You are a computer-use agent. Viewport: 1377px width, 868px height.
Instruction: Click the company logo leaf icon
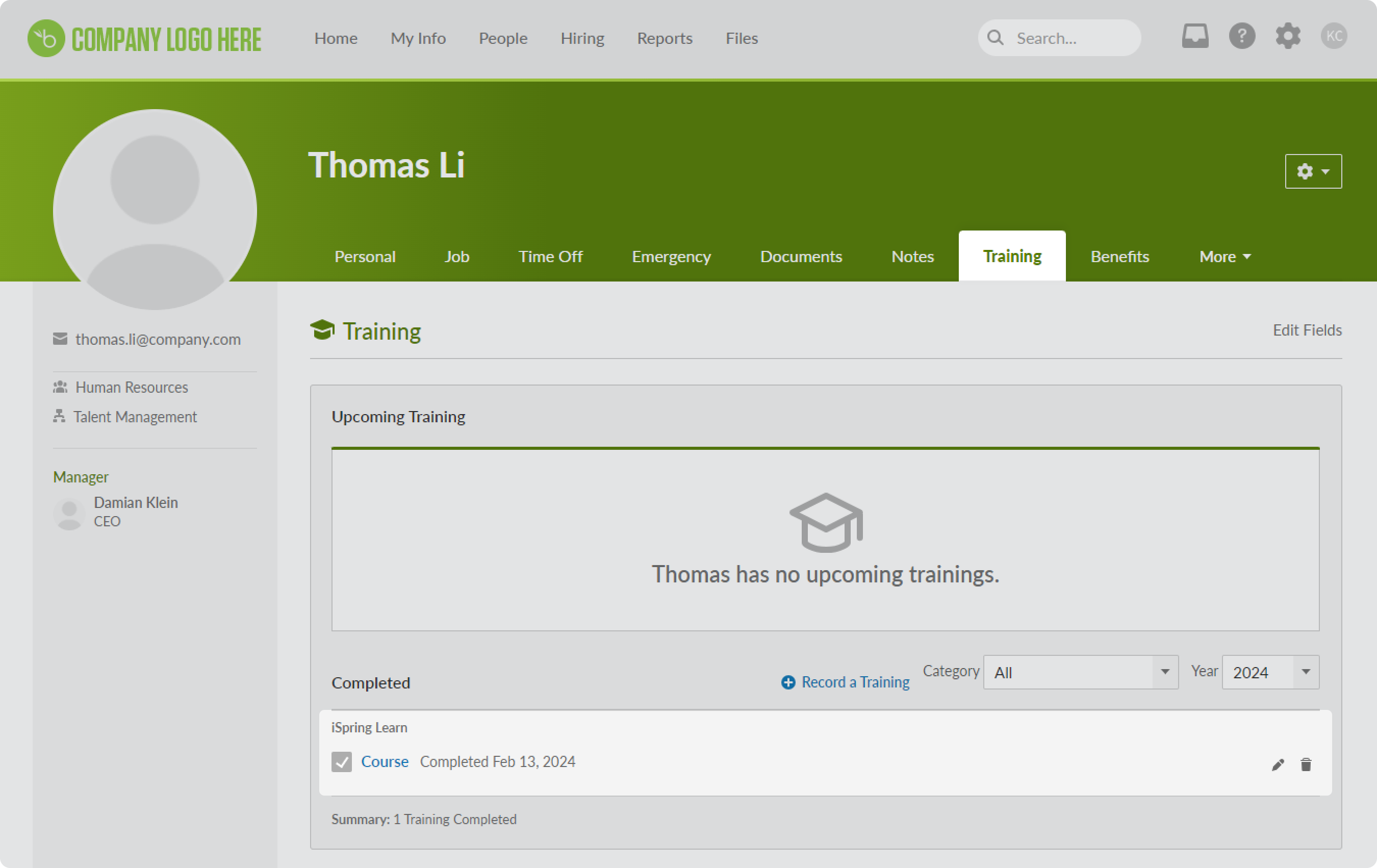click(x=46, y=38)
